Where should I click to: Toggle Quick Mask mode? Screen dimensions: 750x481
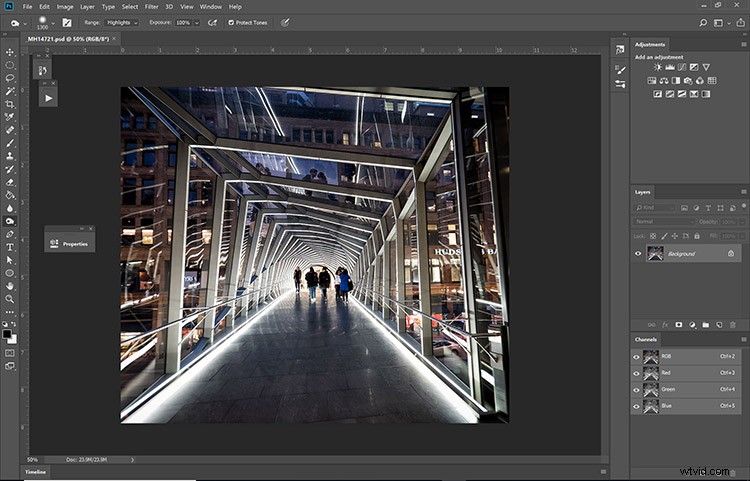pos(10,353)
